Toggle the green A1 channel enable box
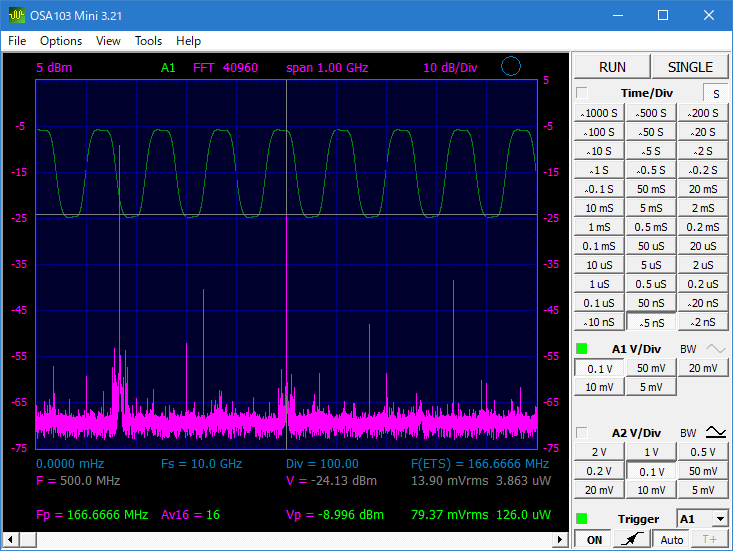733x551 pixels. tap(582, 349)
